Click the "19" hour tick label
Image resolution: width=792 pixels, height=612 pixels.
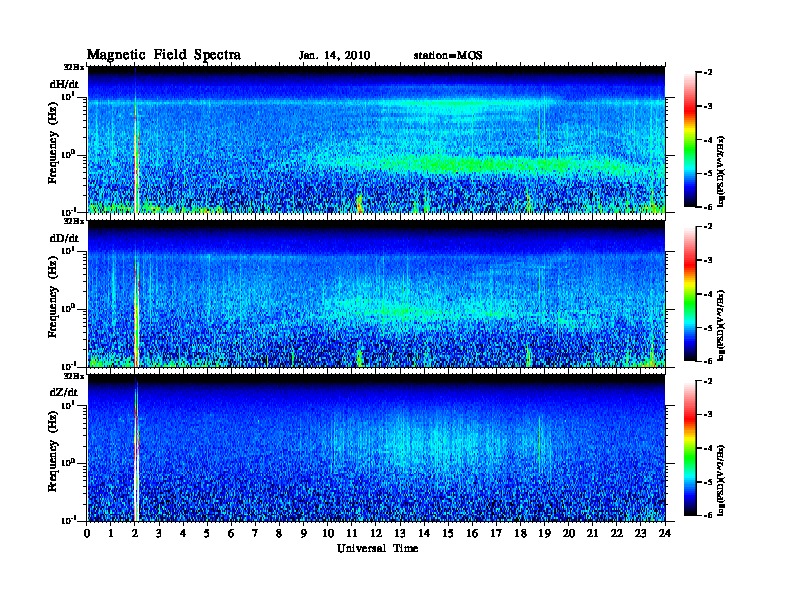(x=544, y=533)
